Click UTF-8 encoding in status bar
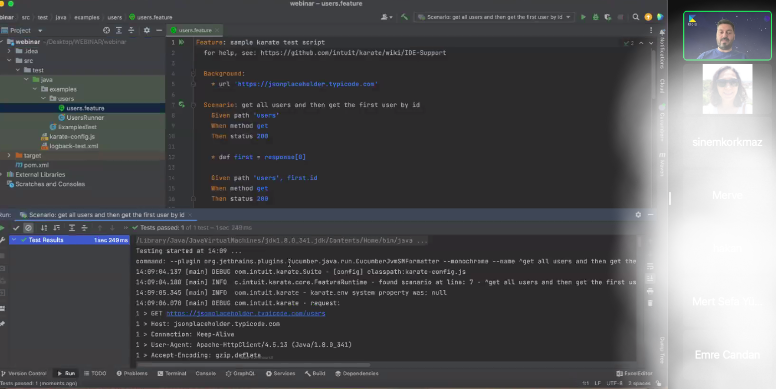Image resolution: width=776 pixels, height=389 pixels. (x=614, y=383)
